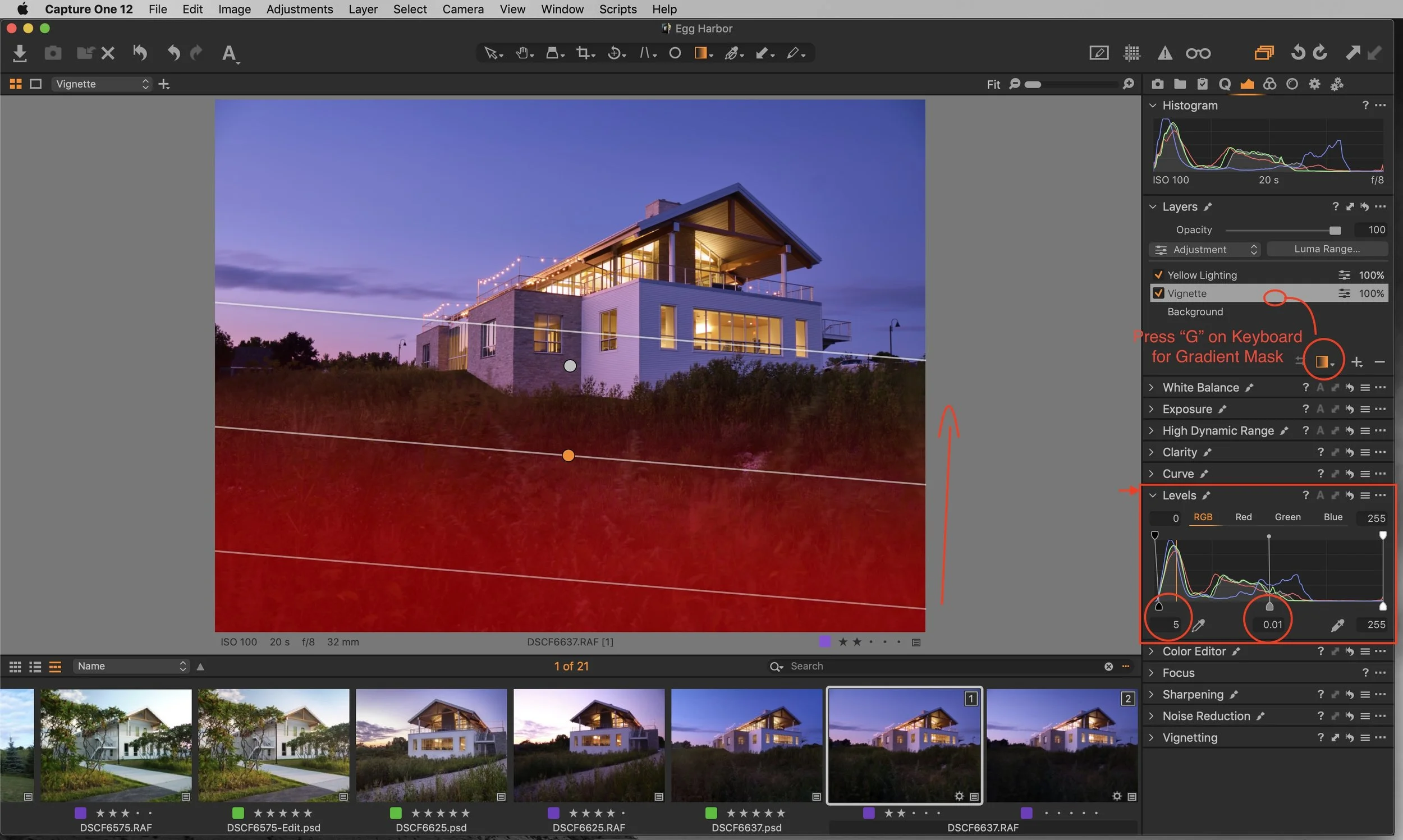Select the Pointer select tool
Screen dimensions: 1403x840
493,53
